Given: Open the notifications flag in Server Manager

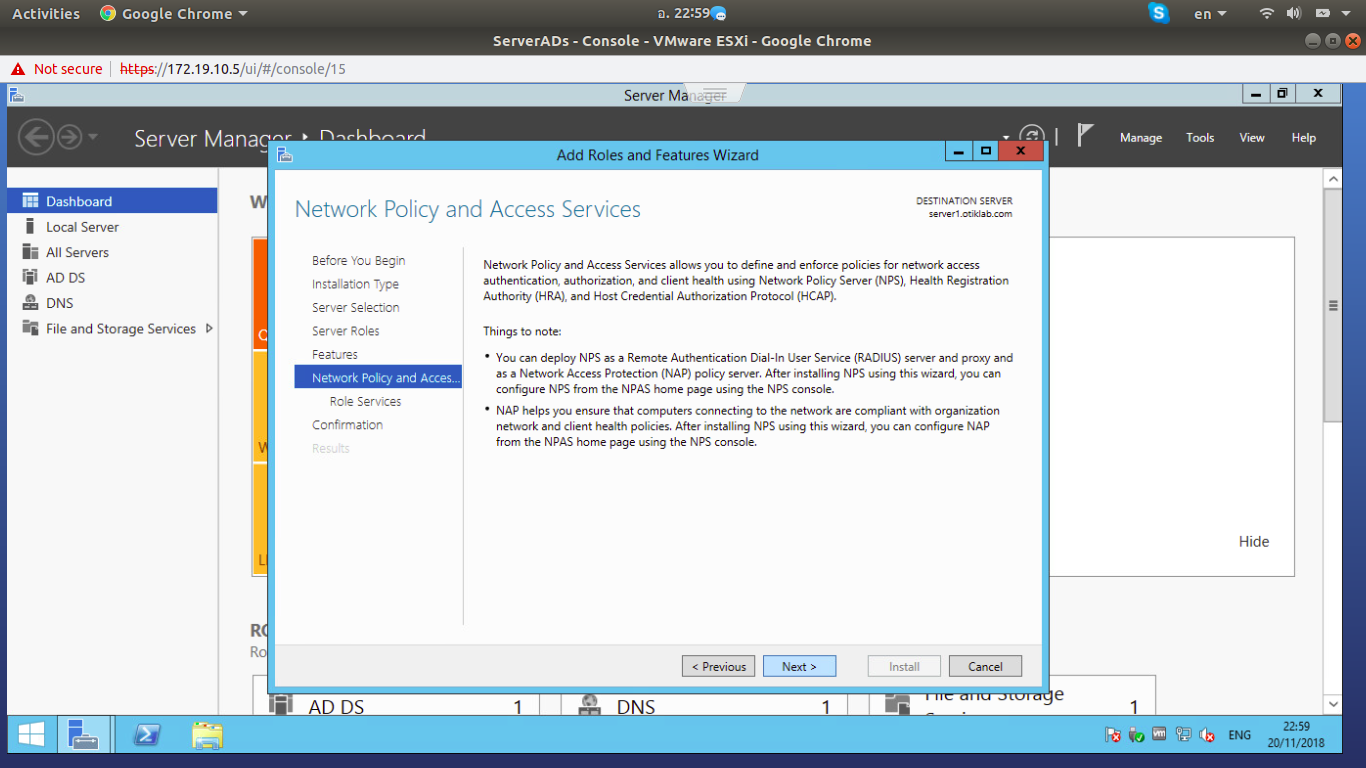Looking at the screenshot, I should (1085, 135).
